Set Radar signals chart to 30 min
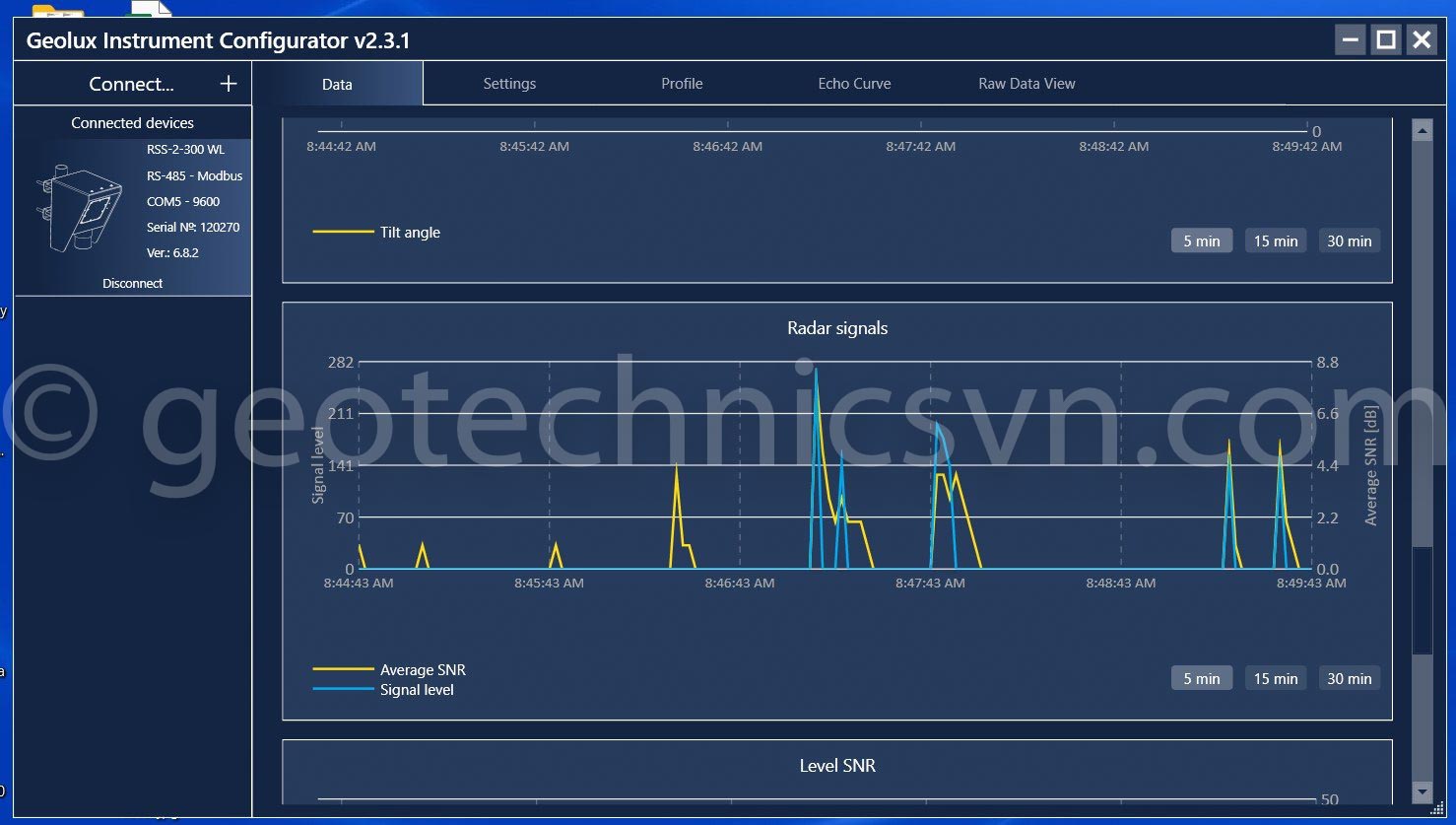 click(1349, 678)
